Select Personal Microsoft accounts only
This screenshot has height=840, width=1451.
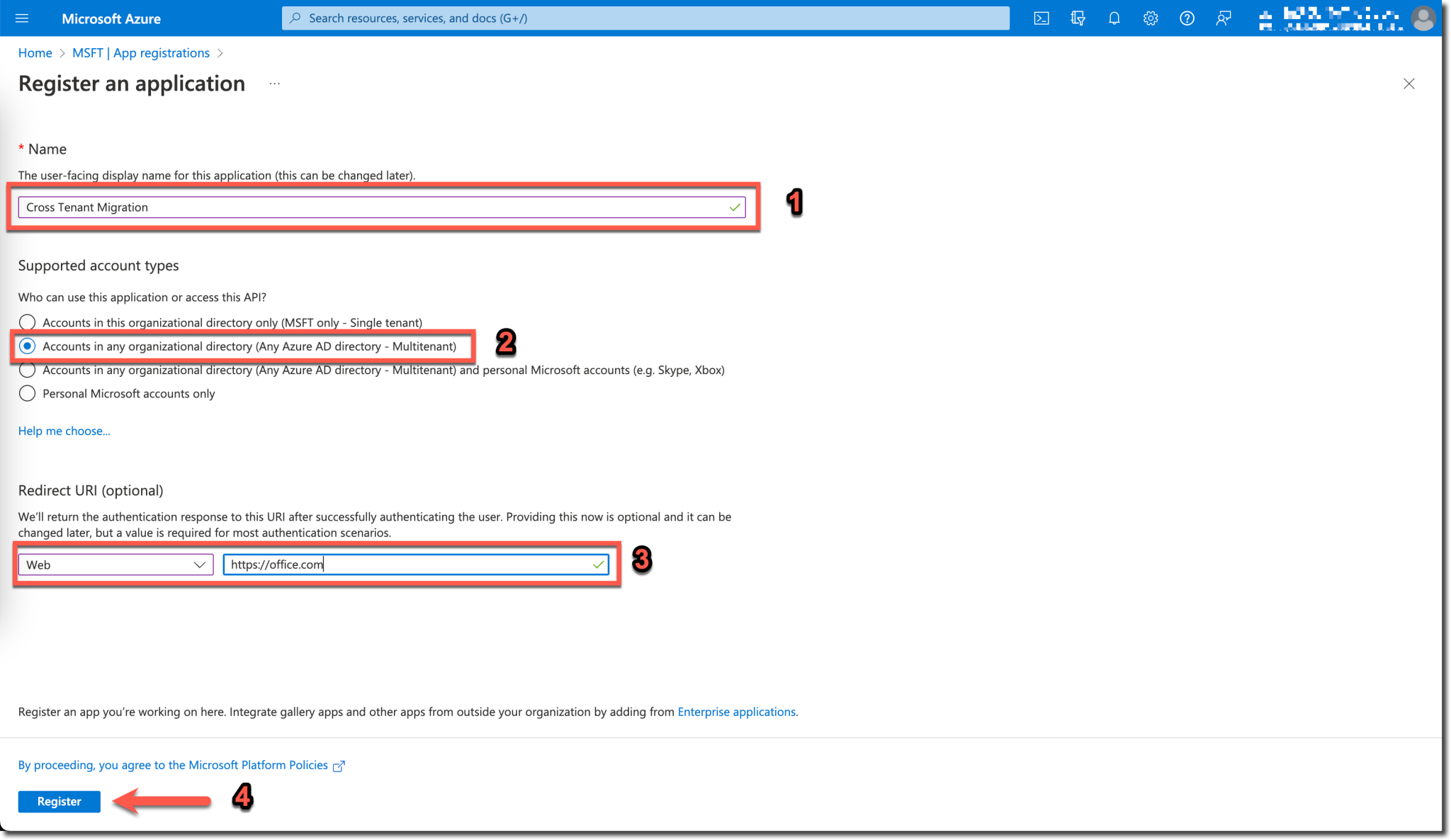pos(27,393)
